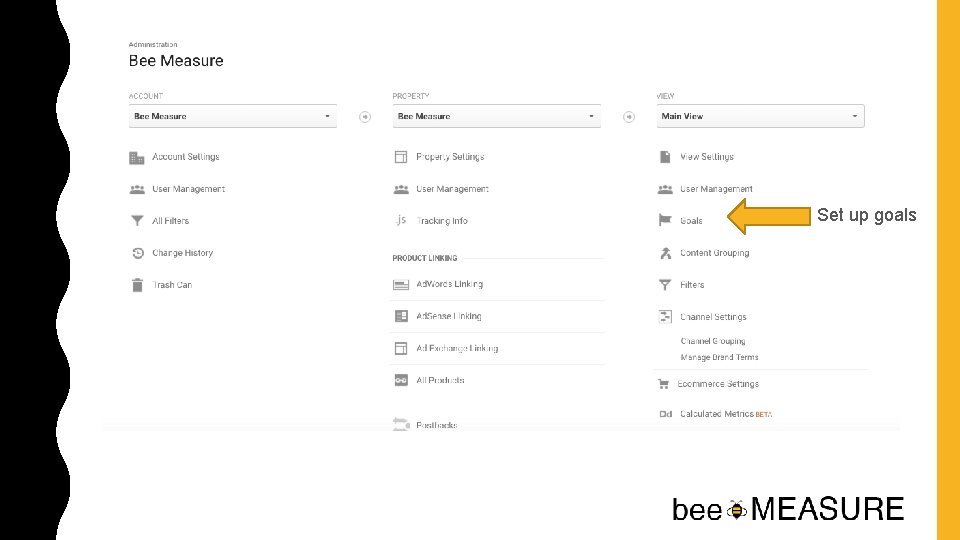The image size is (960, 540).
Task: Click the Change History clock icon
Action: click(137, 253)
